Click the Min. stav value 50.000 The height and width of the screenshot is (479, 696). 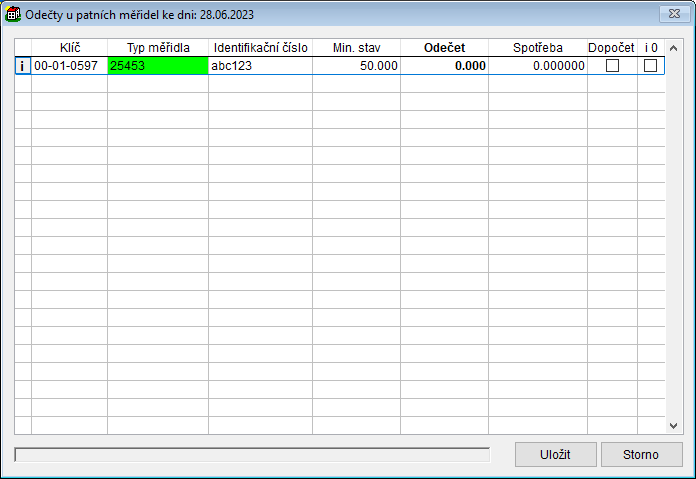[356, 66]
